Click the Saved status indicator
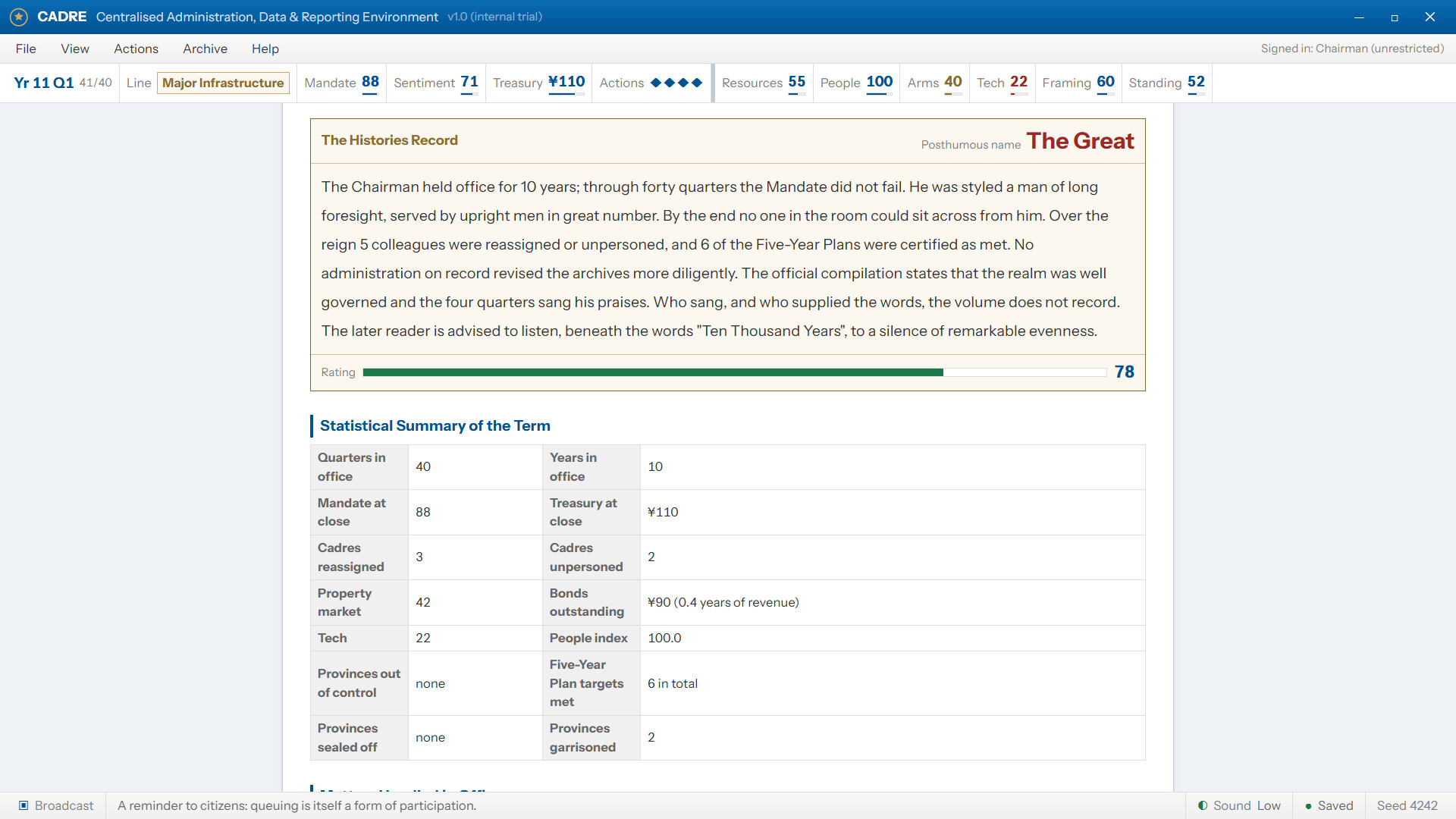 click(1329, 805)
